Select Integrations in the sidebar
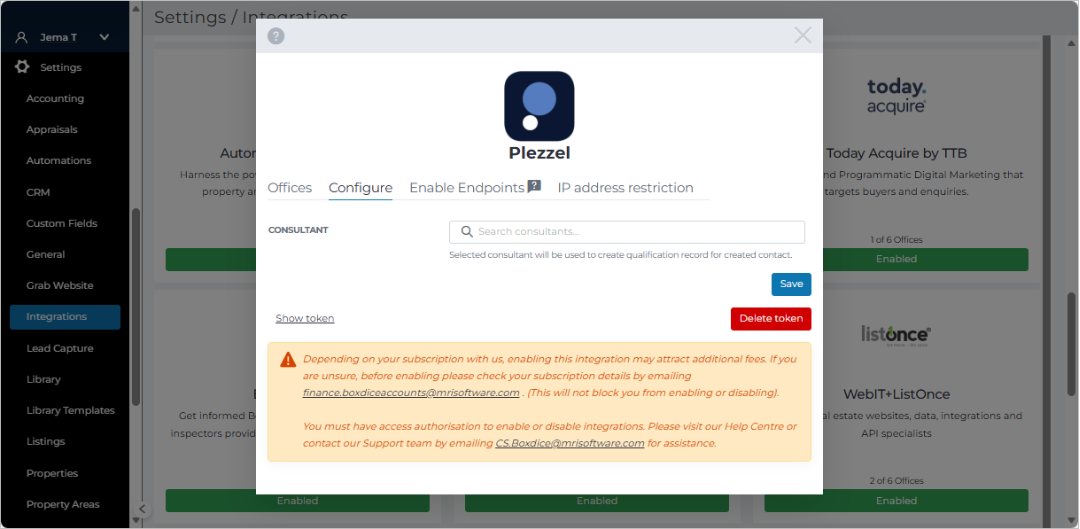This screenshot has height=529, width=1080. [x=65, y=317]
